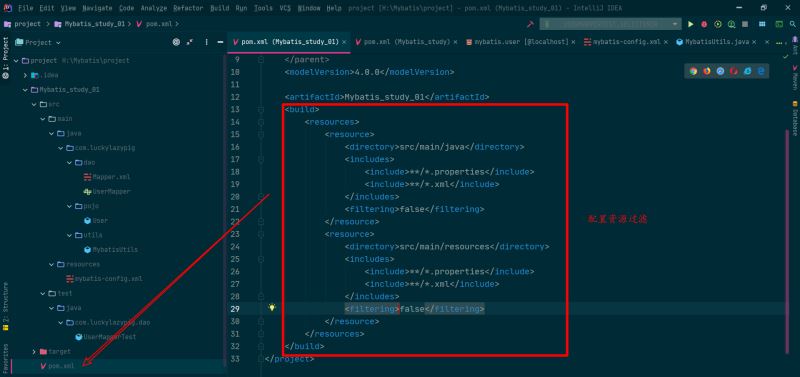Image resolution: width=800 pixels, height=377 pixels.
Task: Toggle the Structure tool window strip
Action: click(6, 307)
